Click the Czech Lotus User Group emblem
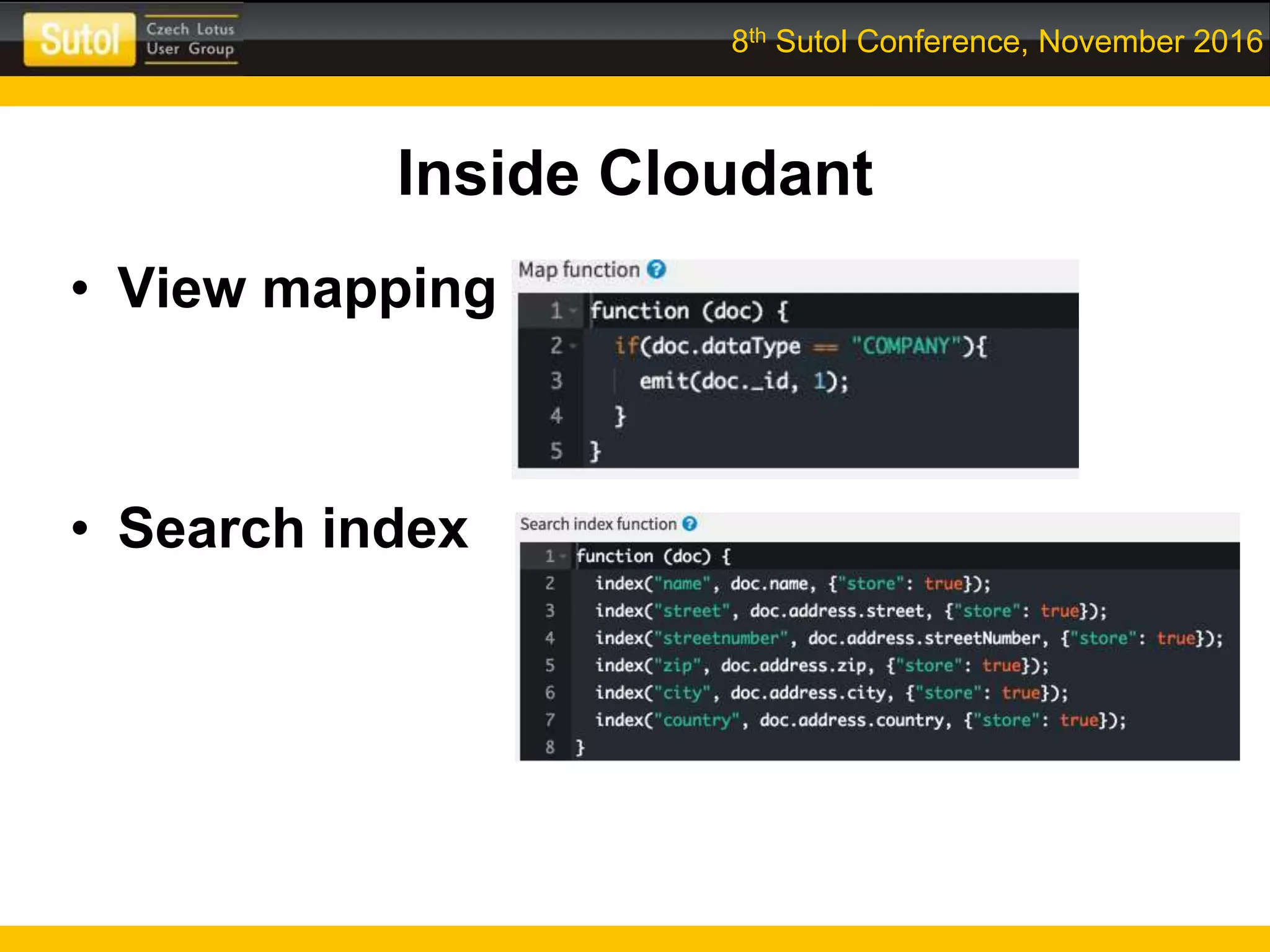The height and width of the screenshot is (952, 1270). 190,39
